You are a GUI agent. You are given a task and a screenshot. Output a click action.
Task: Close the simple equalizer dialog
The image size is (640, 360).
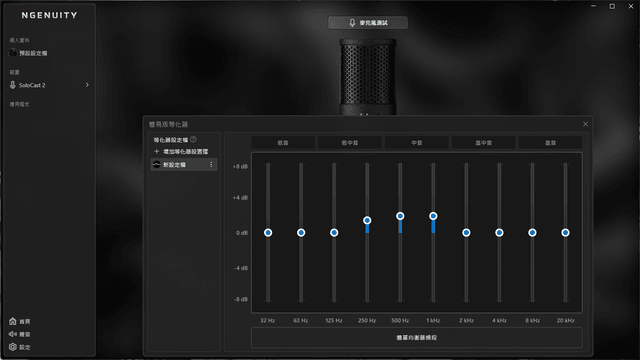585,124
